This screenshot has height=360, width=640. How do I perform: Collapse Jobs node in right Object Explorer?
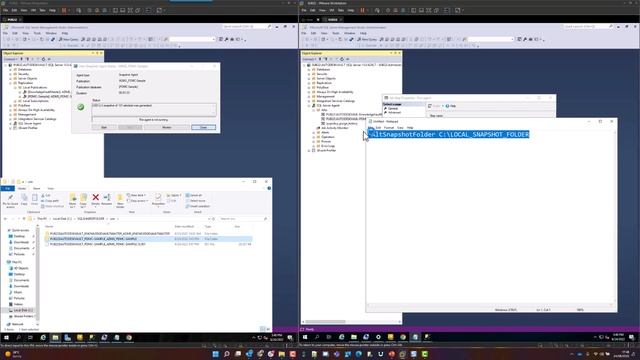[314, 110]
